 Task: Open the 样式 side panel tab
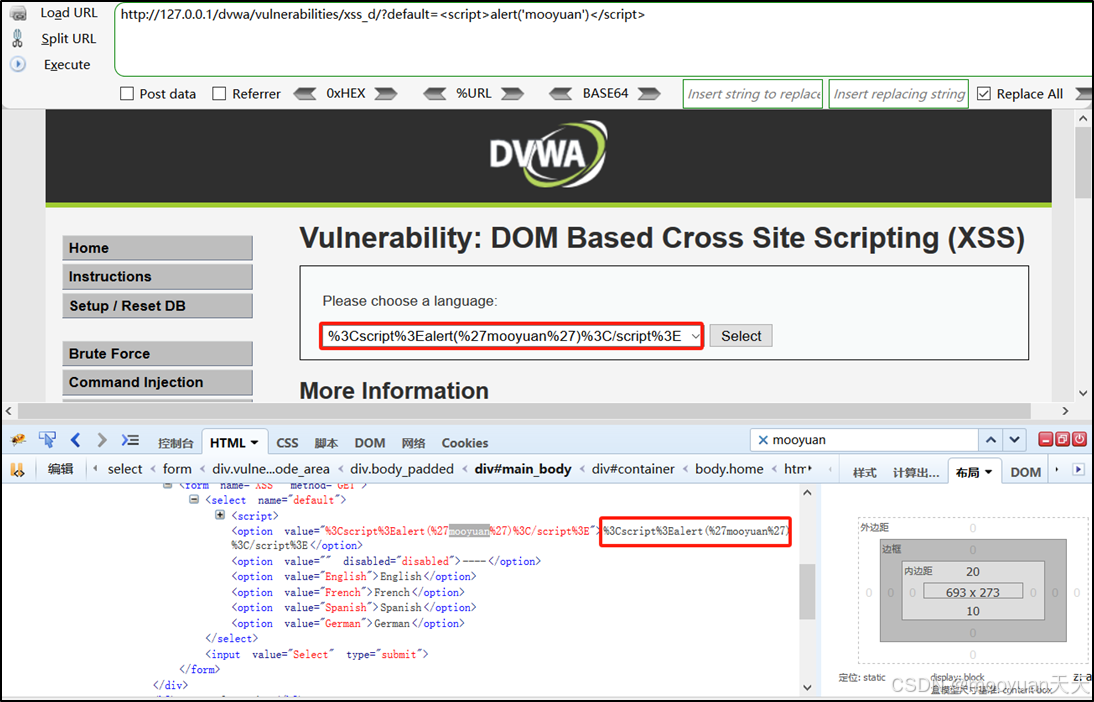[864, 472]
